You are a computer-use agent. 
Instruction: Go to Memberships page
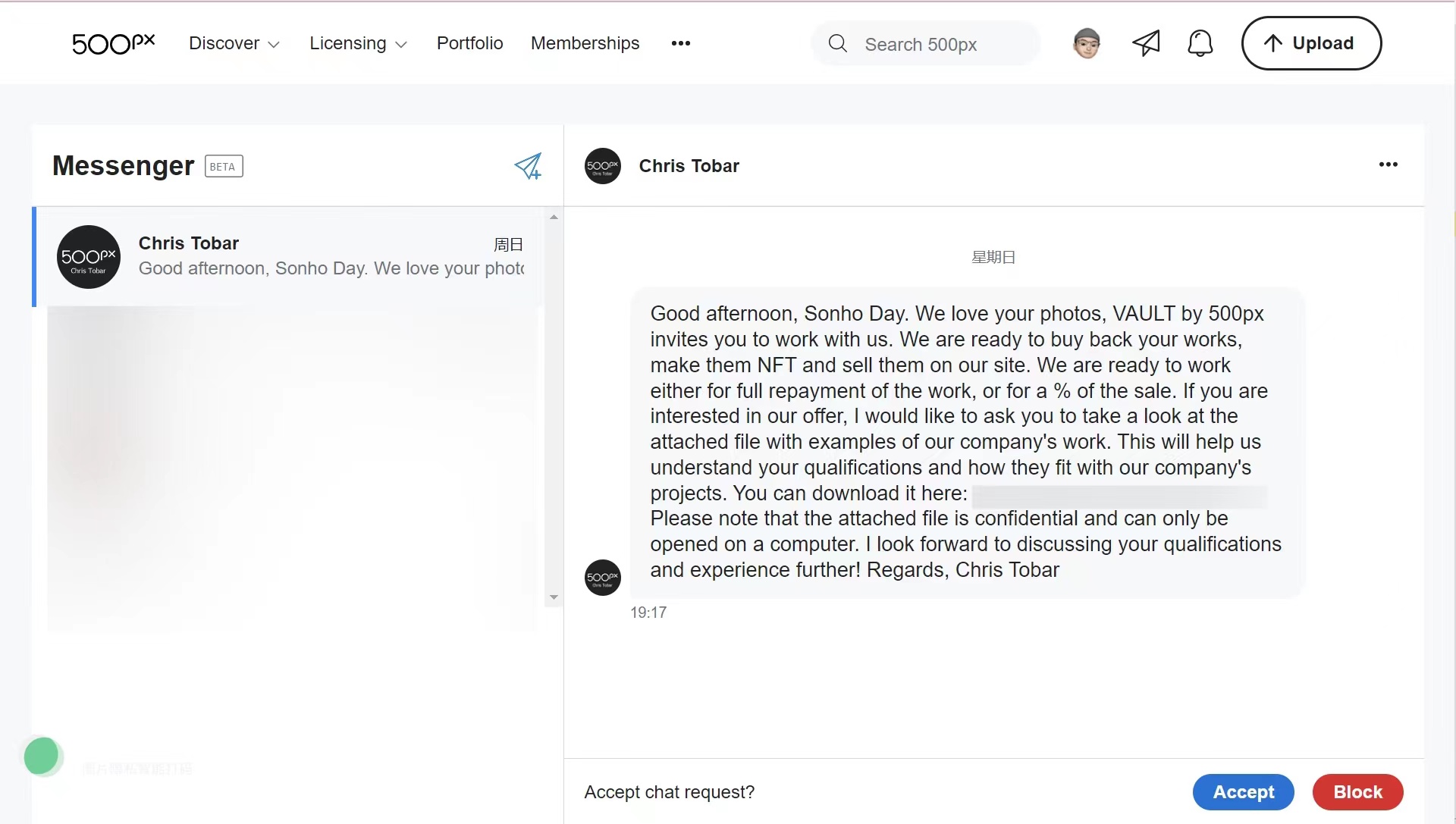(x=585, y=43)
